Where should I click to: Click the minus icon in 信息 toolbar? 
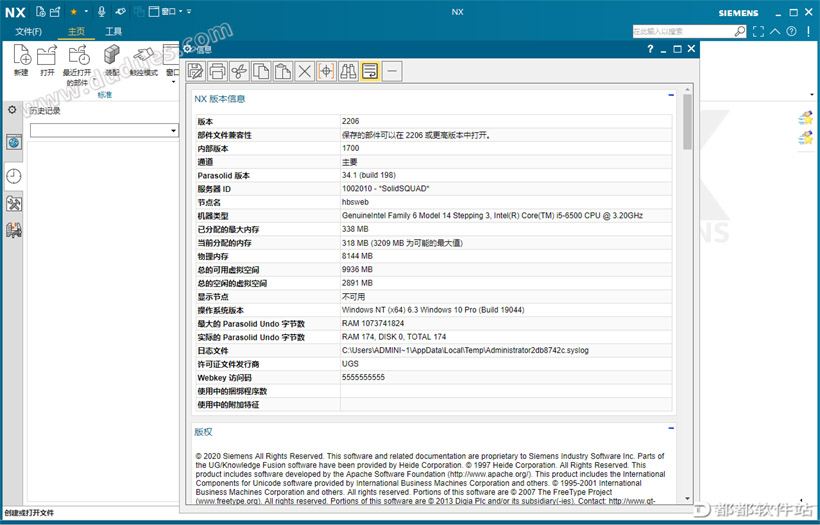pyautogui.click(x=393, y=71)
